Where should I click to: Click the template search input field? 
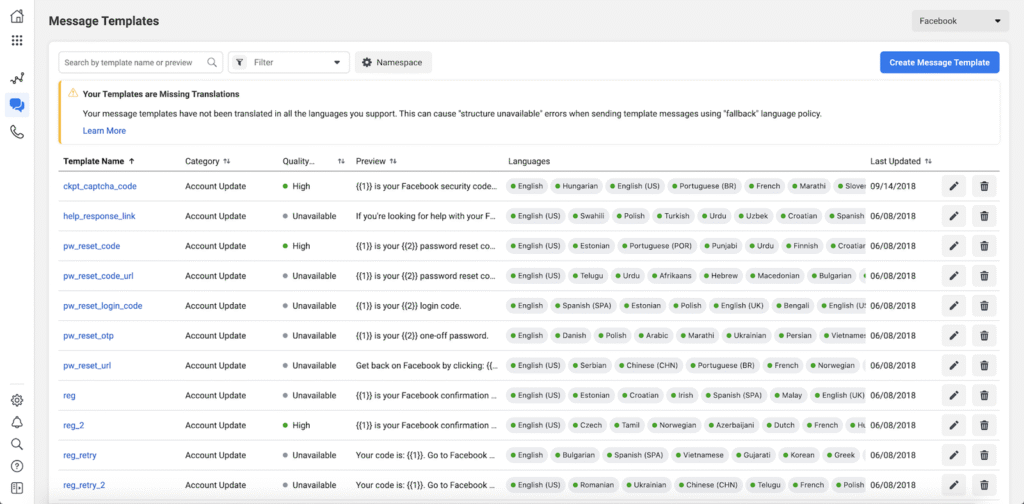click(x=134, y=62)
